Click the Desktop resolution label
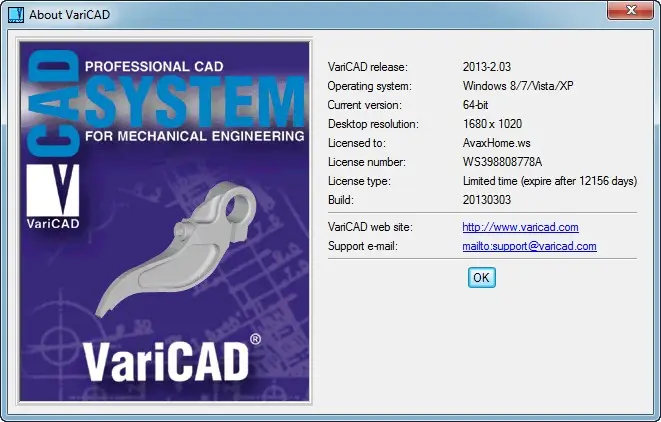The width and height of the screenshot is (661, 422). [x=373, y=124]
